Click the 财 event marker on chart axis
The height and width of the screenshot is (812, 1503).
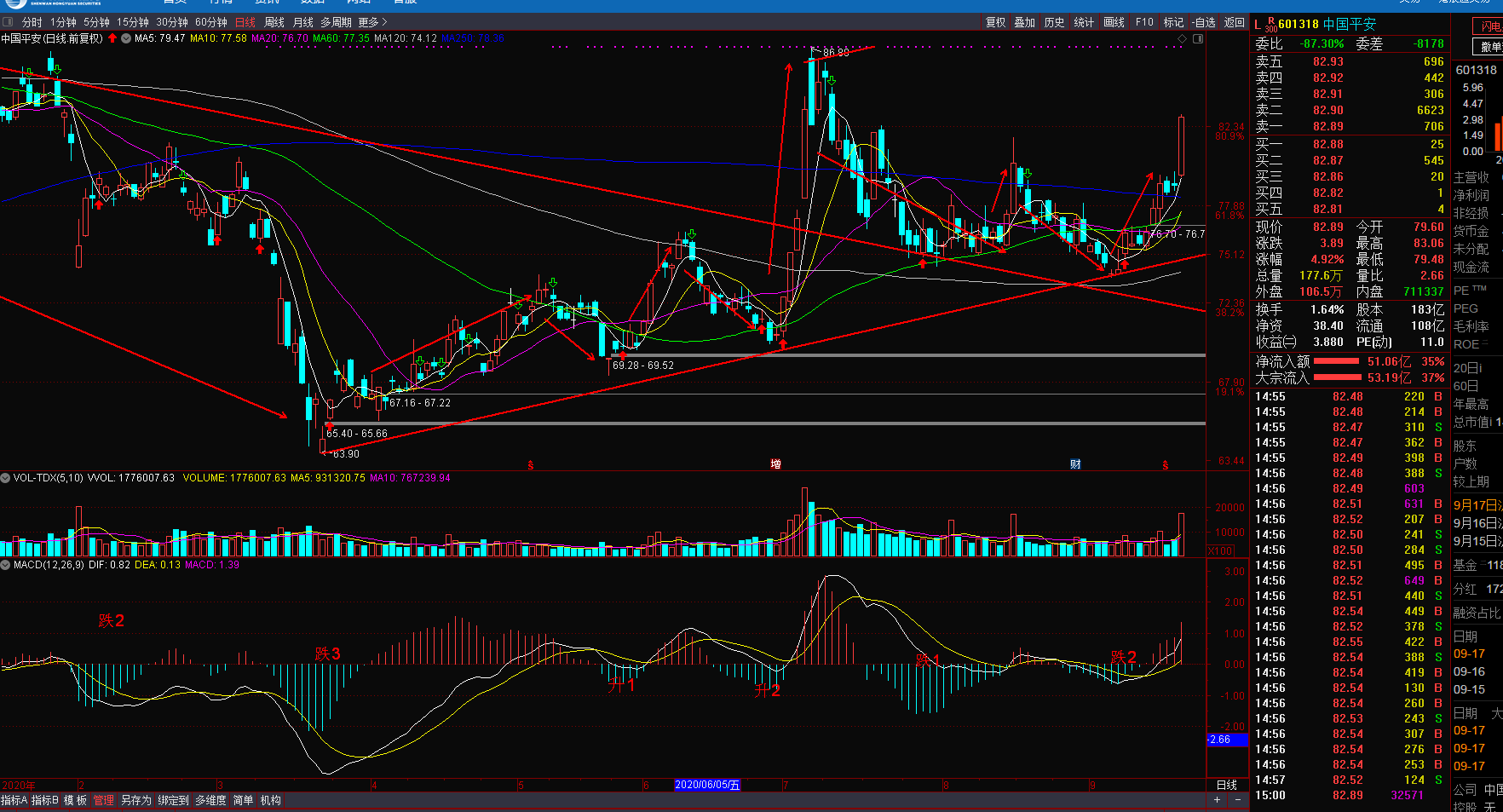1075,464
